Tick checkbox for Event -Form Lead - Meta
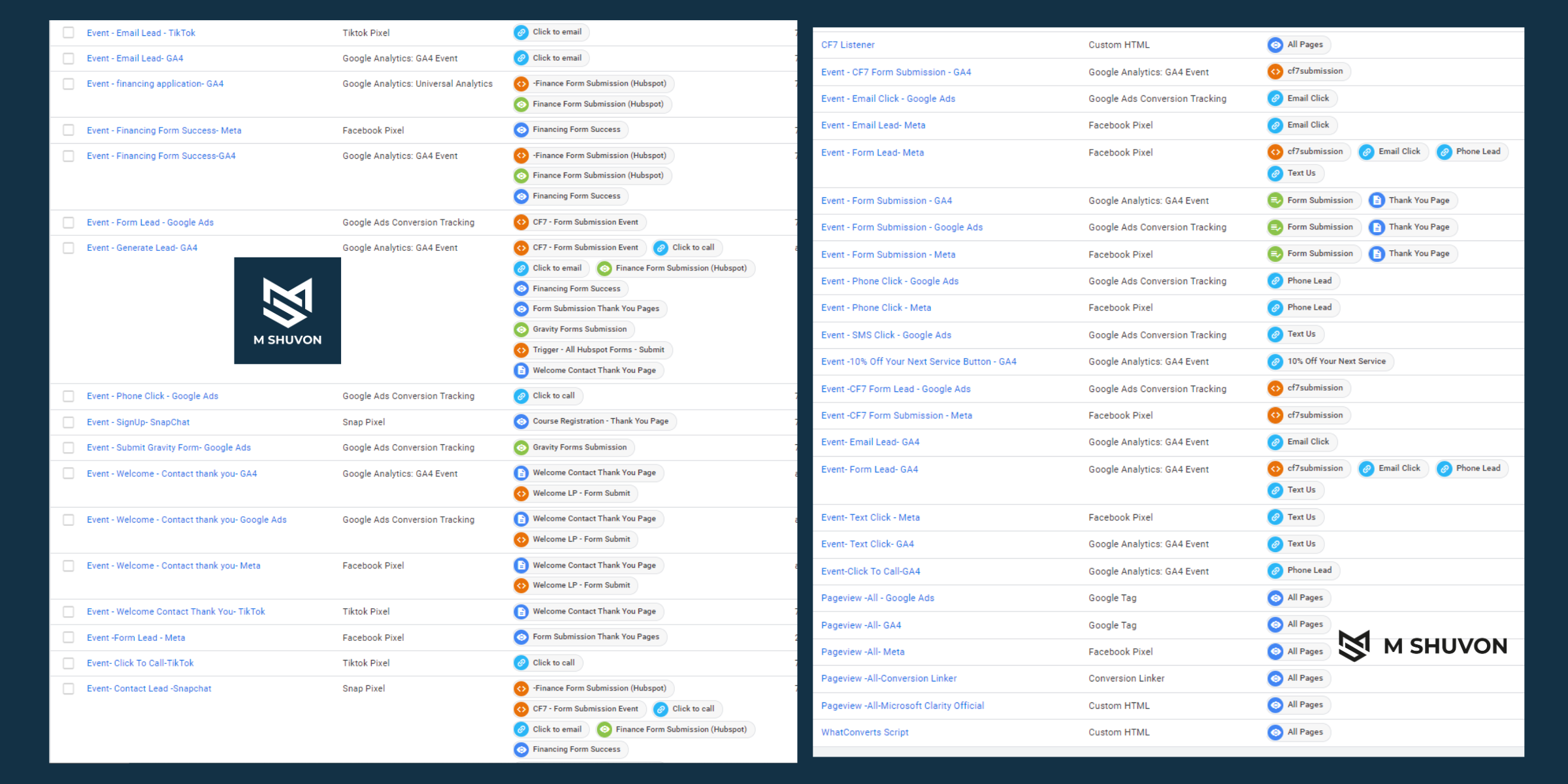 [69, 638]
